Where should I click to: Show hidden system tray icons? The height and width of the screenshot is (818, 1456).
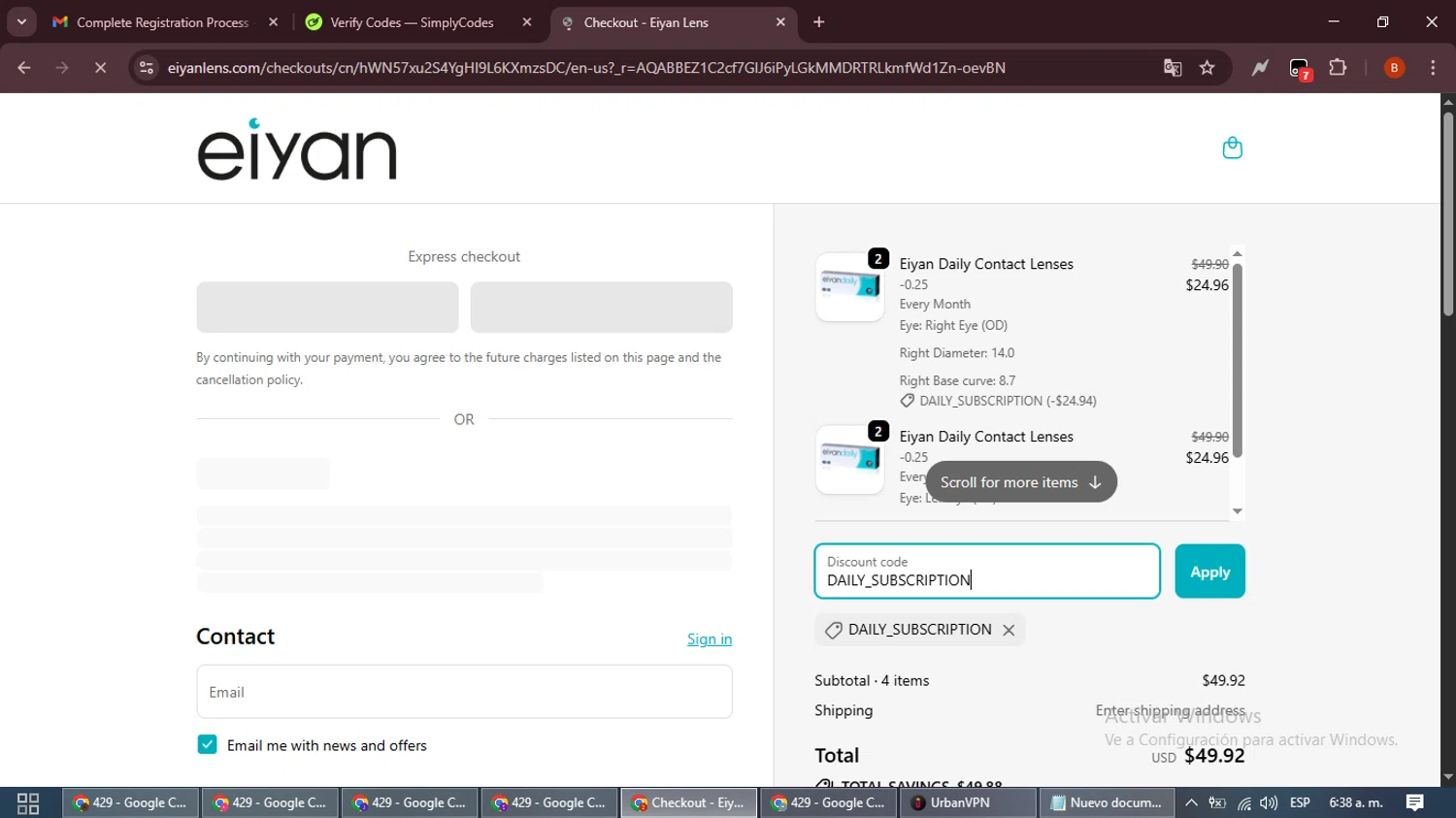click(1191, 803)
